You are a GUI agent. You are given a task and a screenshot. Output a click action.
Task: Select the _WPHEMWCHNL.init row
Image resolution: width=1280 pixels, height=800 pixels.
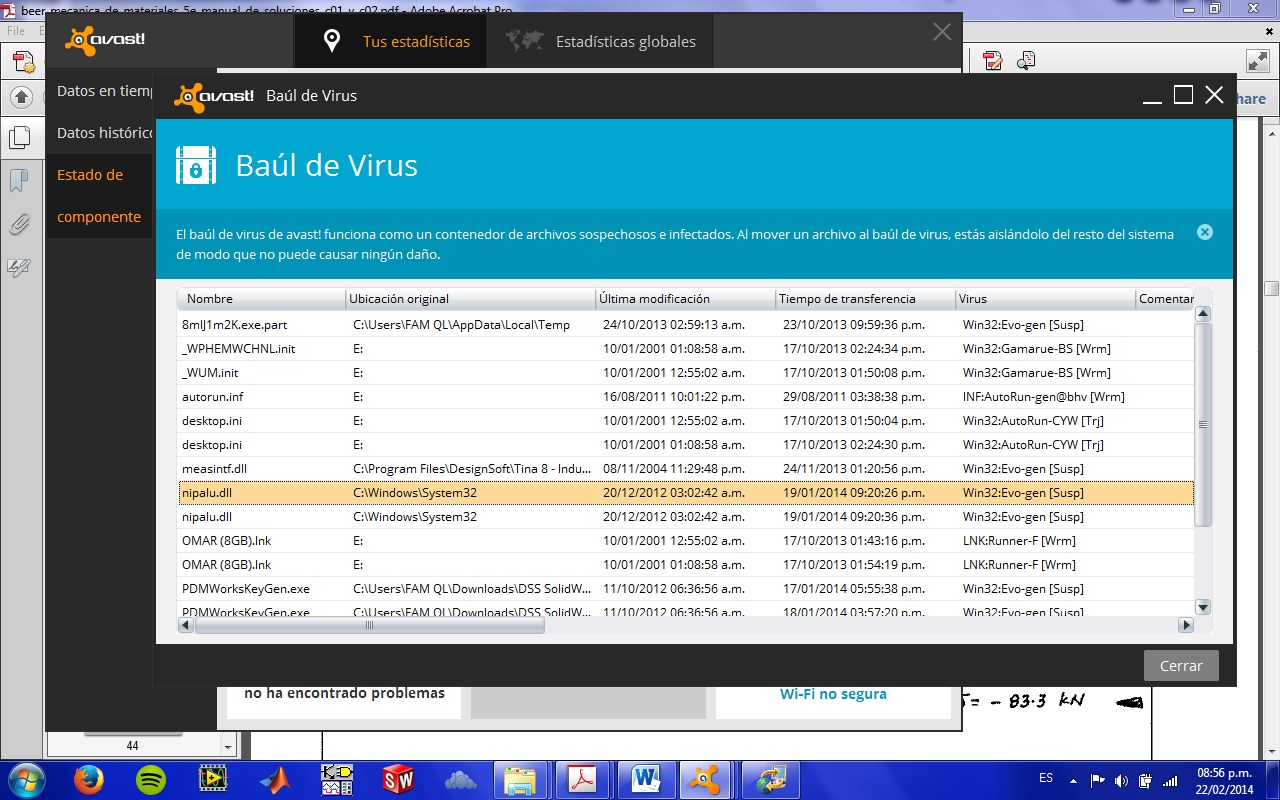tap(686, 349)
